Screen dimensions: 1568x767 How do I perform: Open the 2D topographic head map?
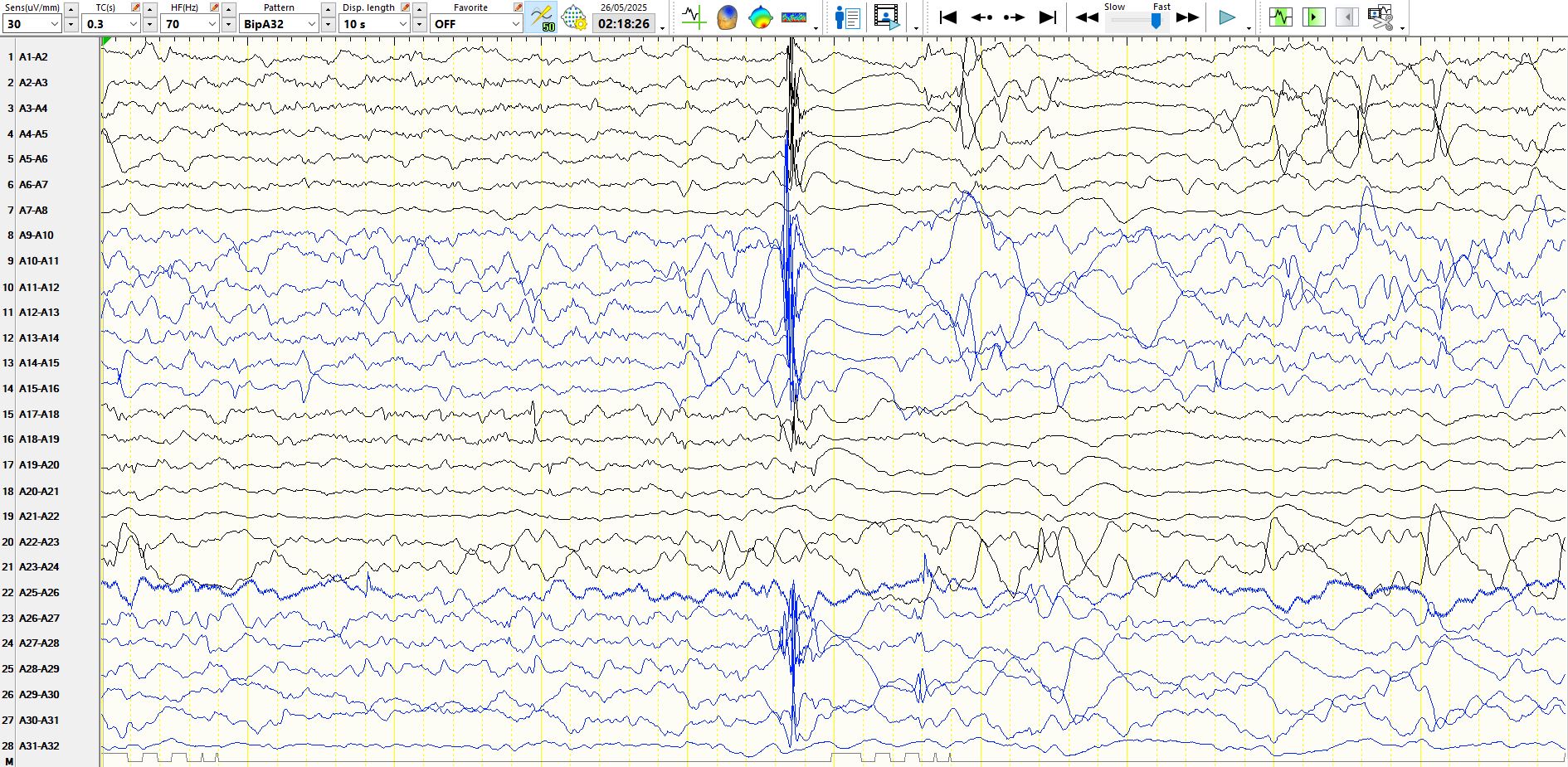coord(760,17)
